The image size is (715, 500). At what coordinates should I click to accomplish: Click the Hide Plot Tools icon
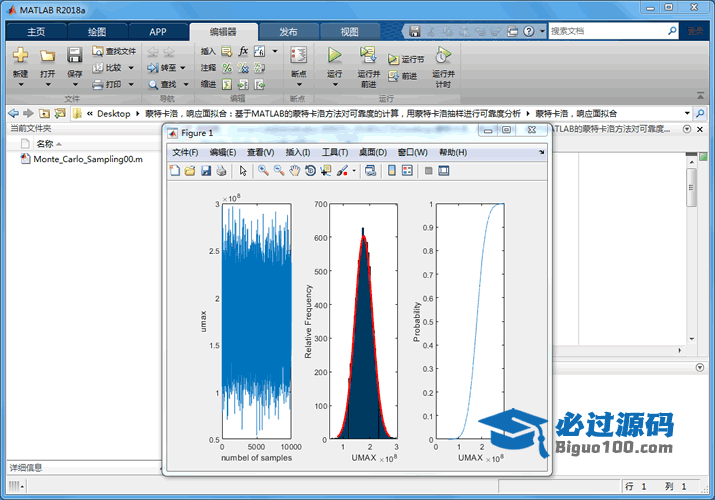coord(428,171)
